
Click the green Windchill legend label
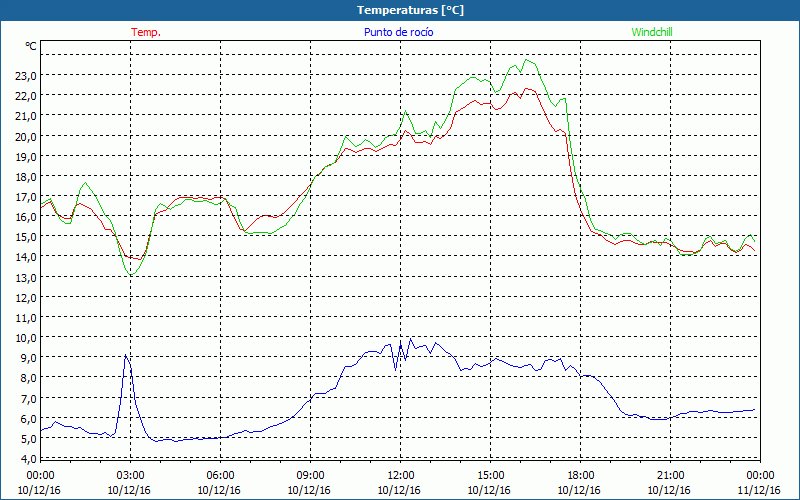click(x=652, y=32)
